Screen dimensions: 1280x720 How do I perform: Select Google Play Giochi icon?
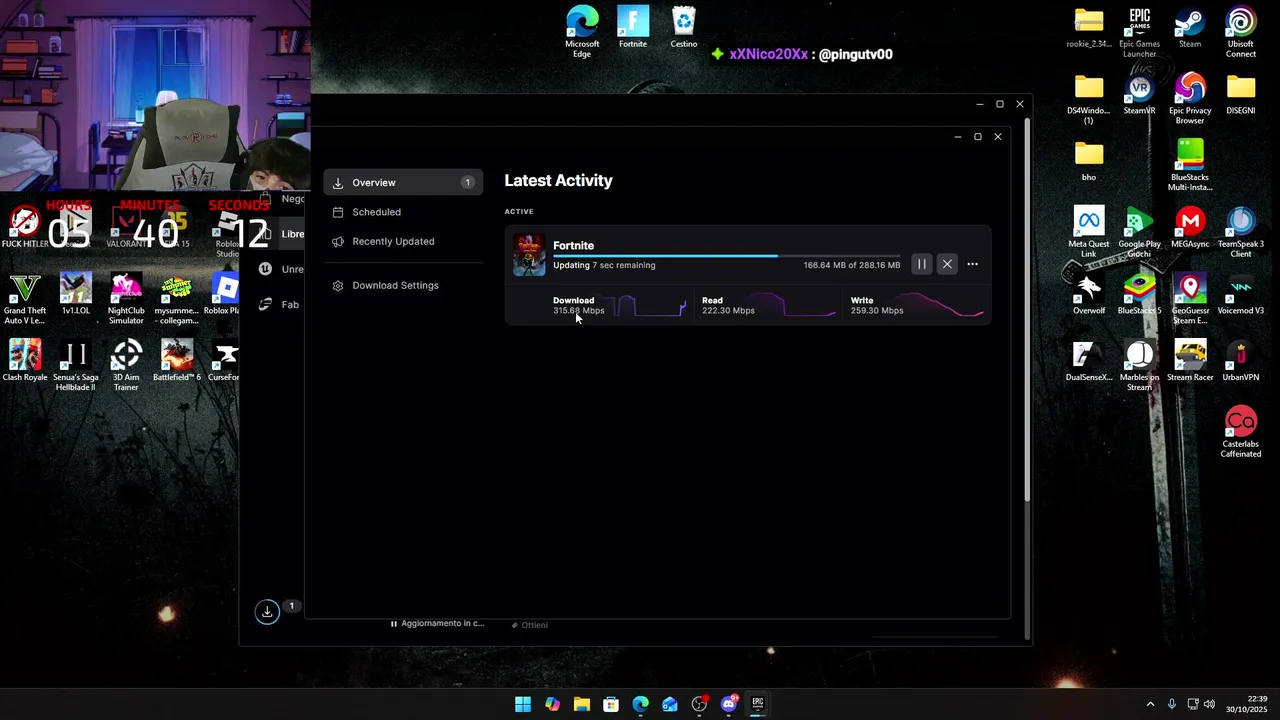click(x=1139, y=232)
